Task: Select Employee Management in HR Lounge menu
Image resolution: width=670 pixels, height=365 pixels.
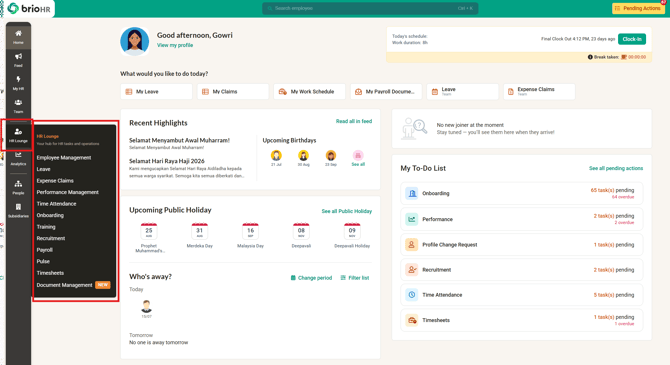Action: click(x=64, y=158)
